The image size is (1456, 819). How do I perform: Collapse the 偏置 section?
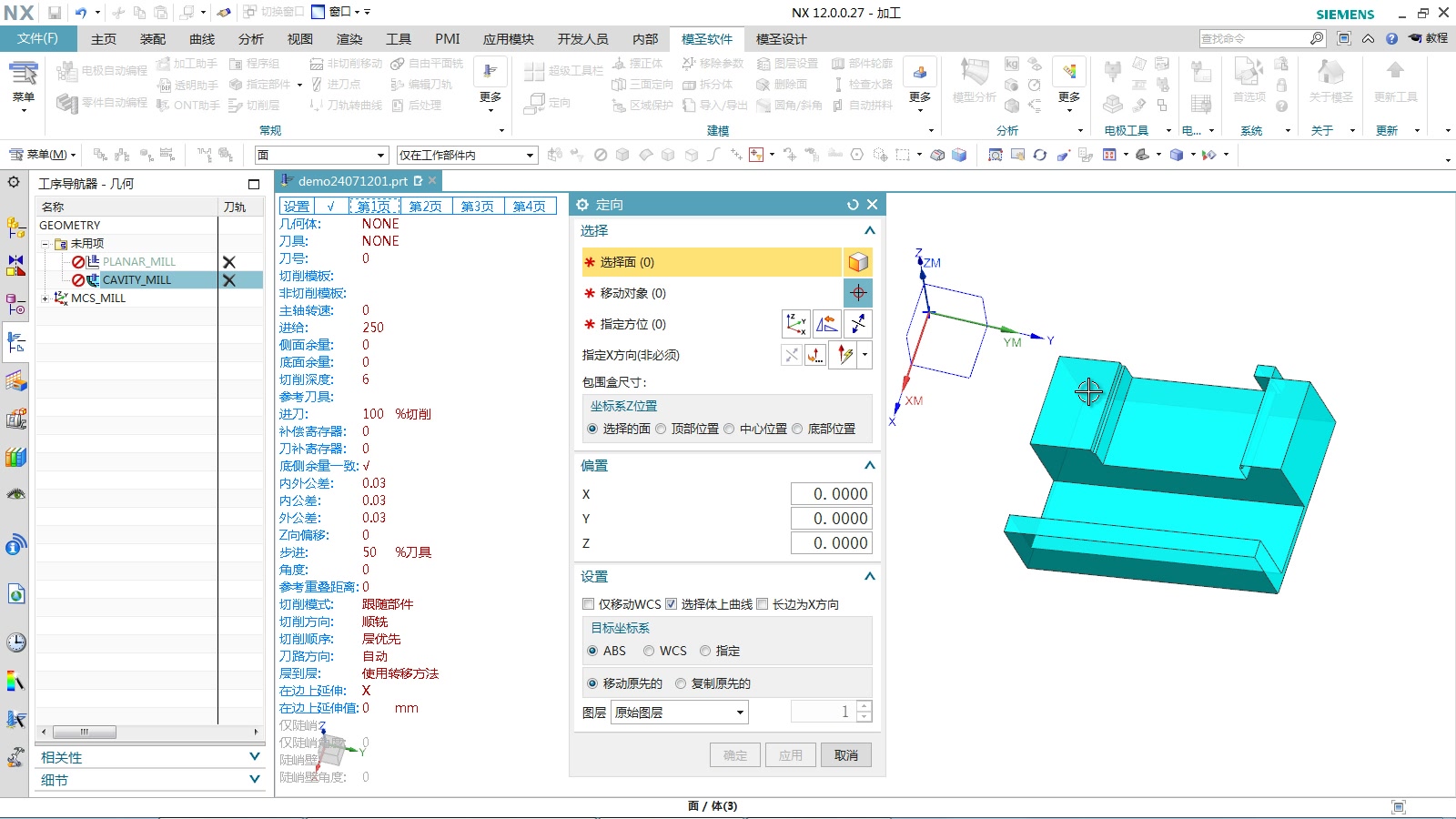pos(869,465)
